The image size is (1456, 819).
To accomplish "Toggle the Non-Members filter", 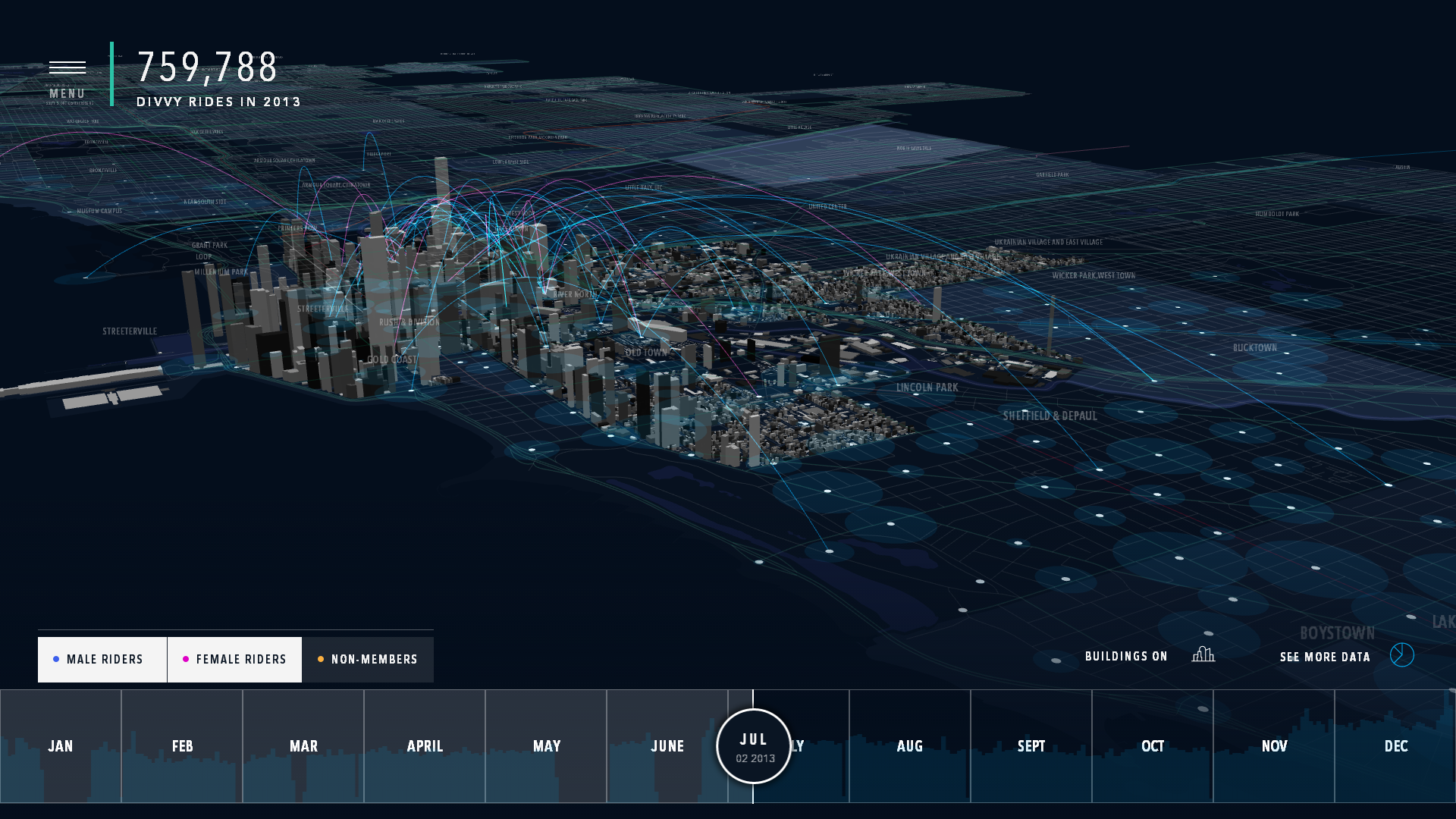I will [368, 660].
